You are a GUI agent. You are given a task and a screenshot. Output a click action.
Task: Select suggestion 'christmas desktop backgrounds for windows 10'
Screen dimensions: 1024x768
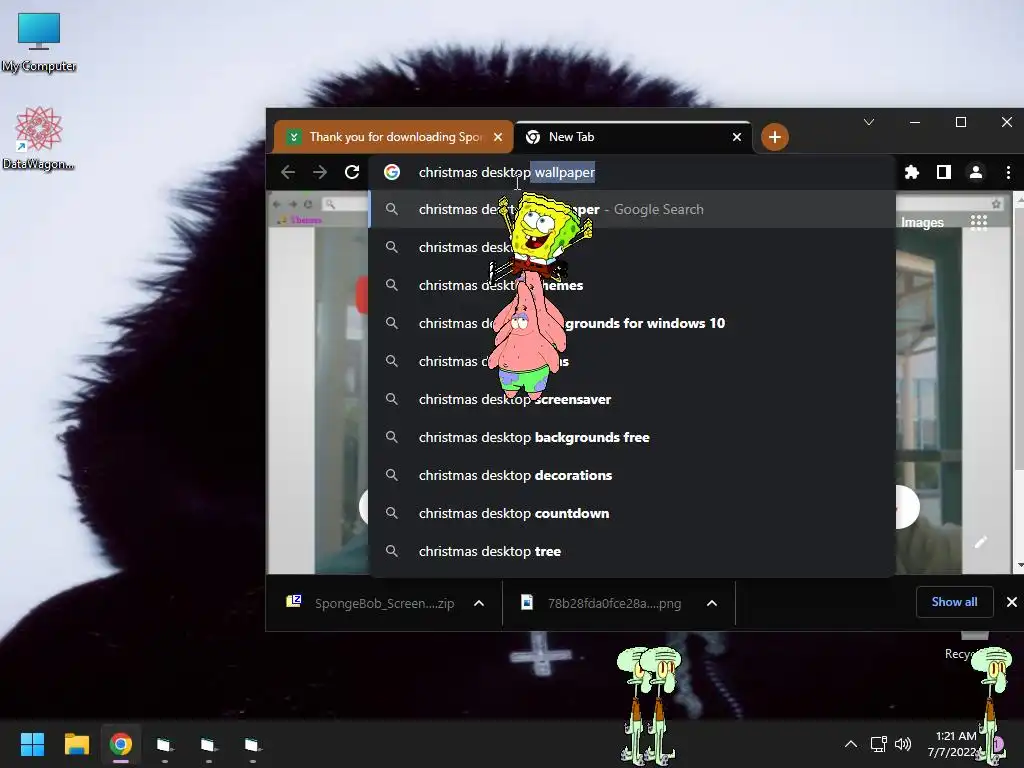(x=632, y=323)
